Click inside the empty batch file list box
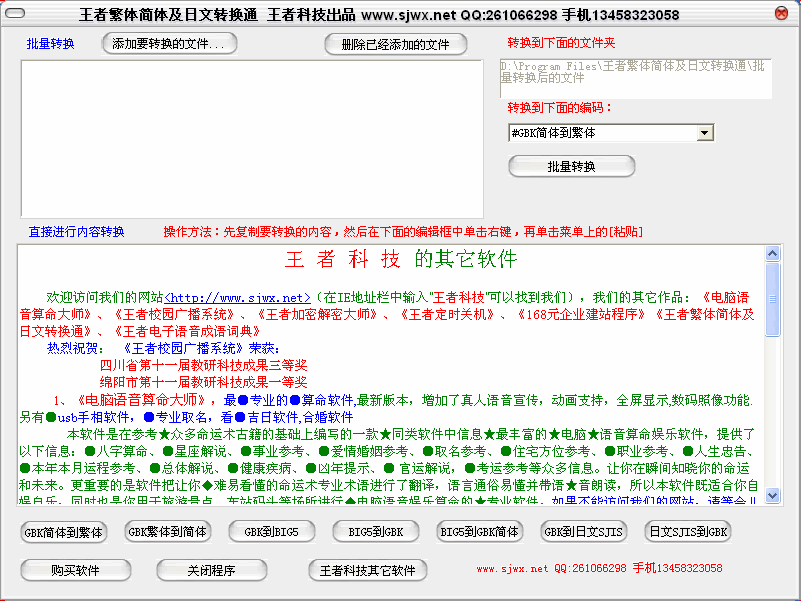The height and width of the screenshot is (601, 801). 252,138
